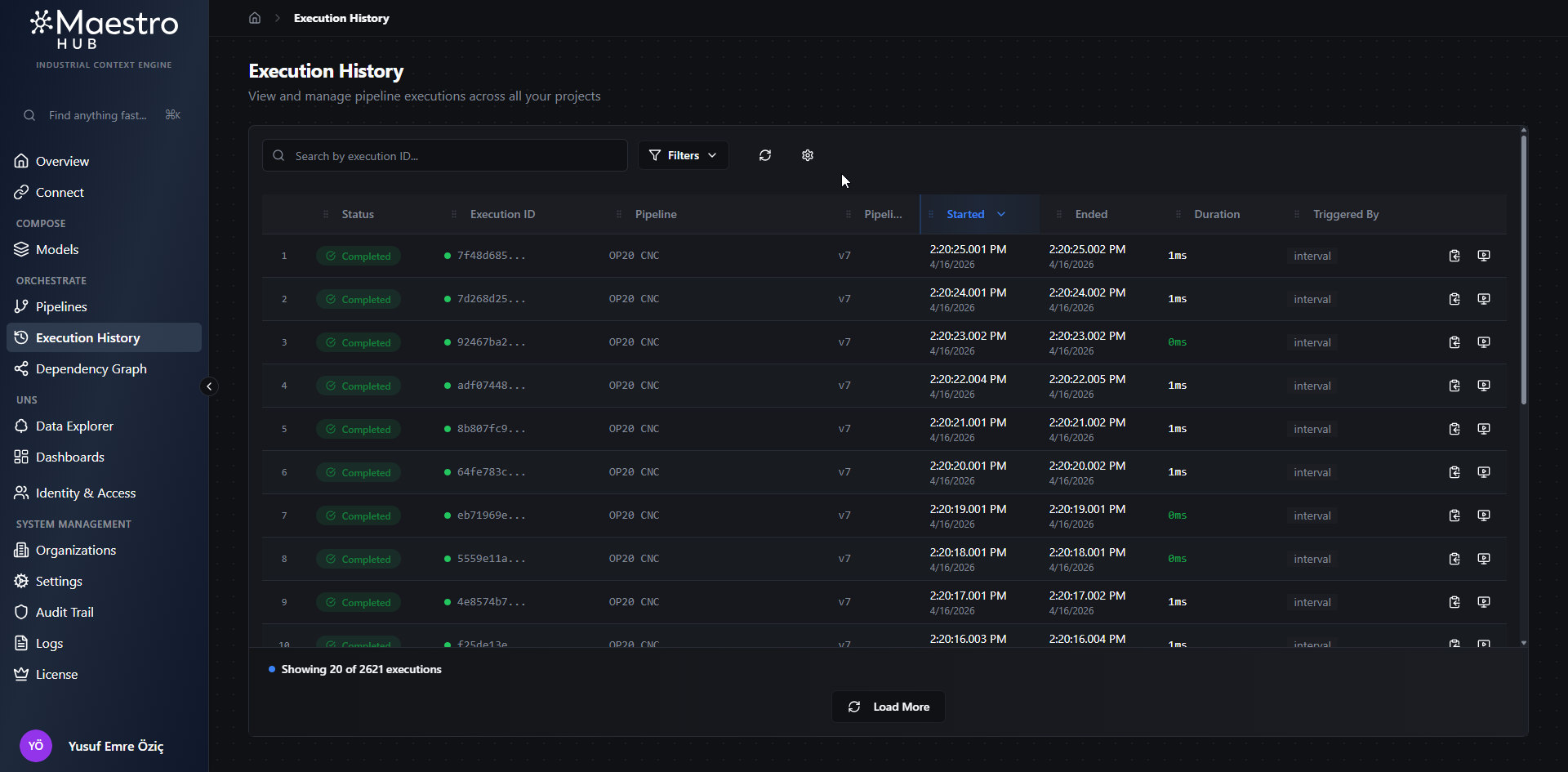
Task: Click execution ID 7f48d685...
Action: coord(491,256)
